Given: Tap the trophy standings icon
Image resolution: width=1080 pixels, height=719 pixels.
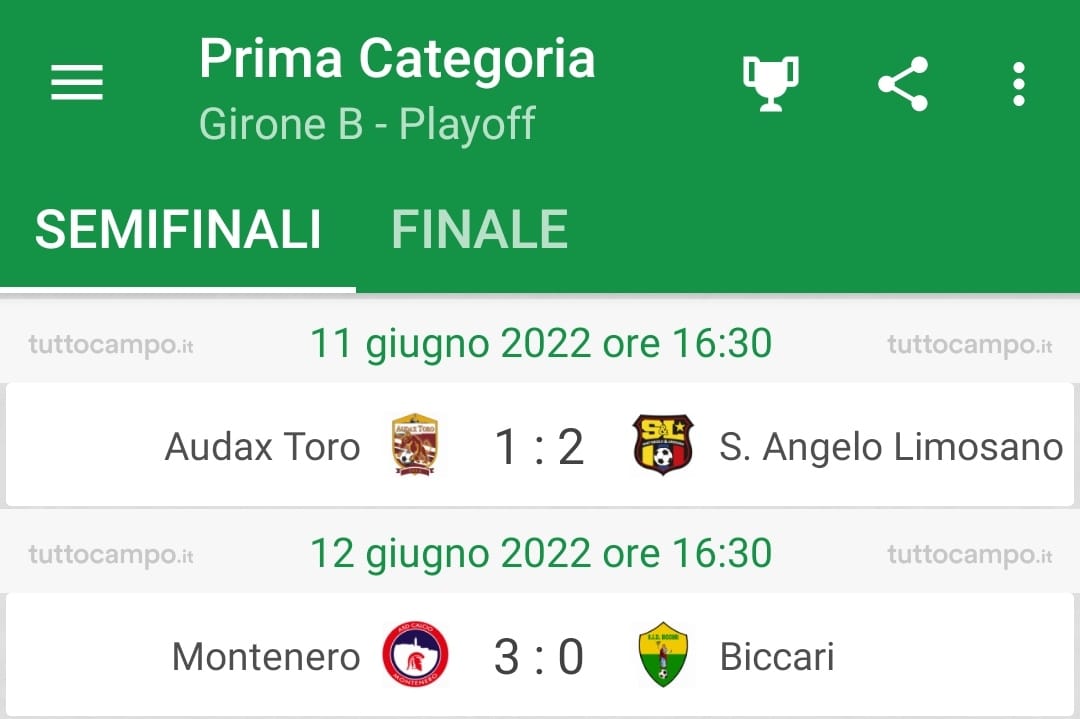Looking at the screenshot, I should [770, 83].
